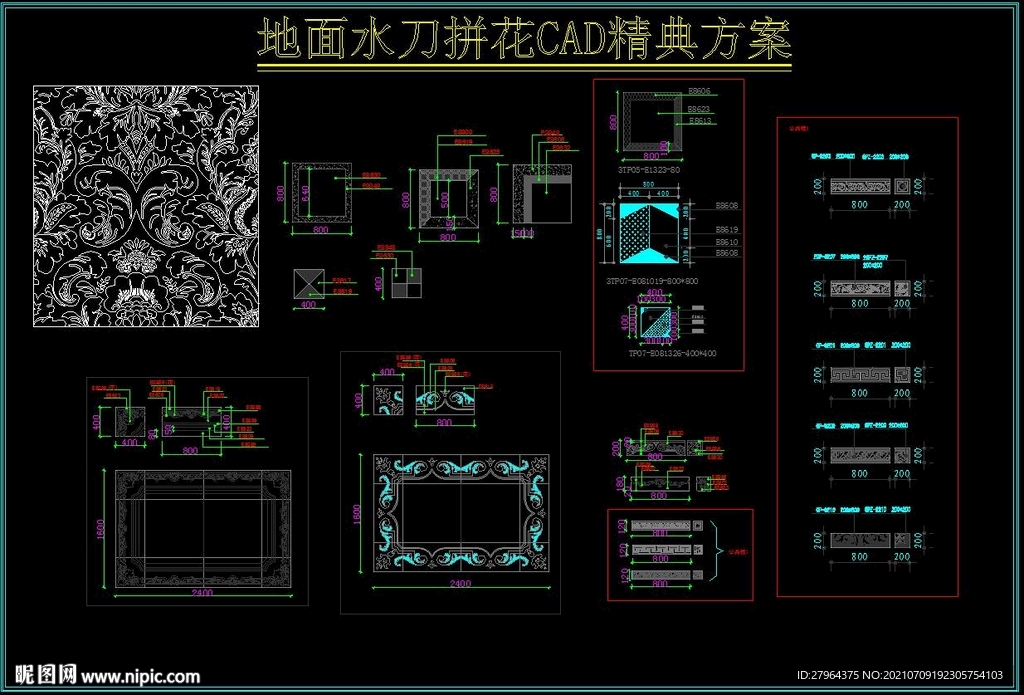Click the 640 dimension inside the square frame tile
The width and height of the screenshot is (1024, 695).
point(304,193)
